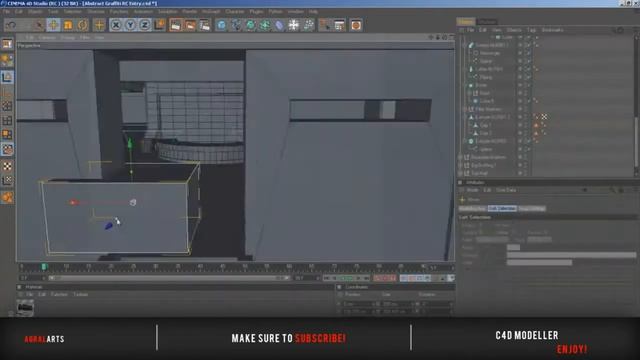Toggle the X axis lock
This screenshot has height=360, width=640.
116,25
